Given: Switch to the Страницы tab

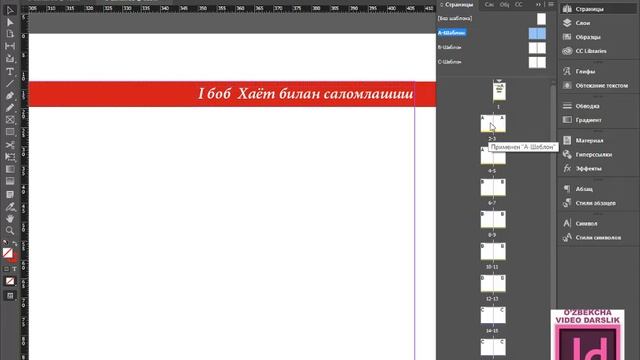Looking at the screenshot, I should pos(459,4).
